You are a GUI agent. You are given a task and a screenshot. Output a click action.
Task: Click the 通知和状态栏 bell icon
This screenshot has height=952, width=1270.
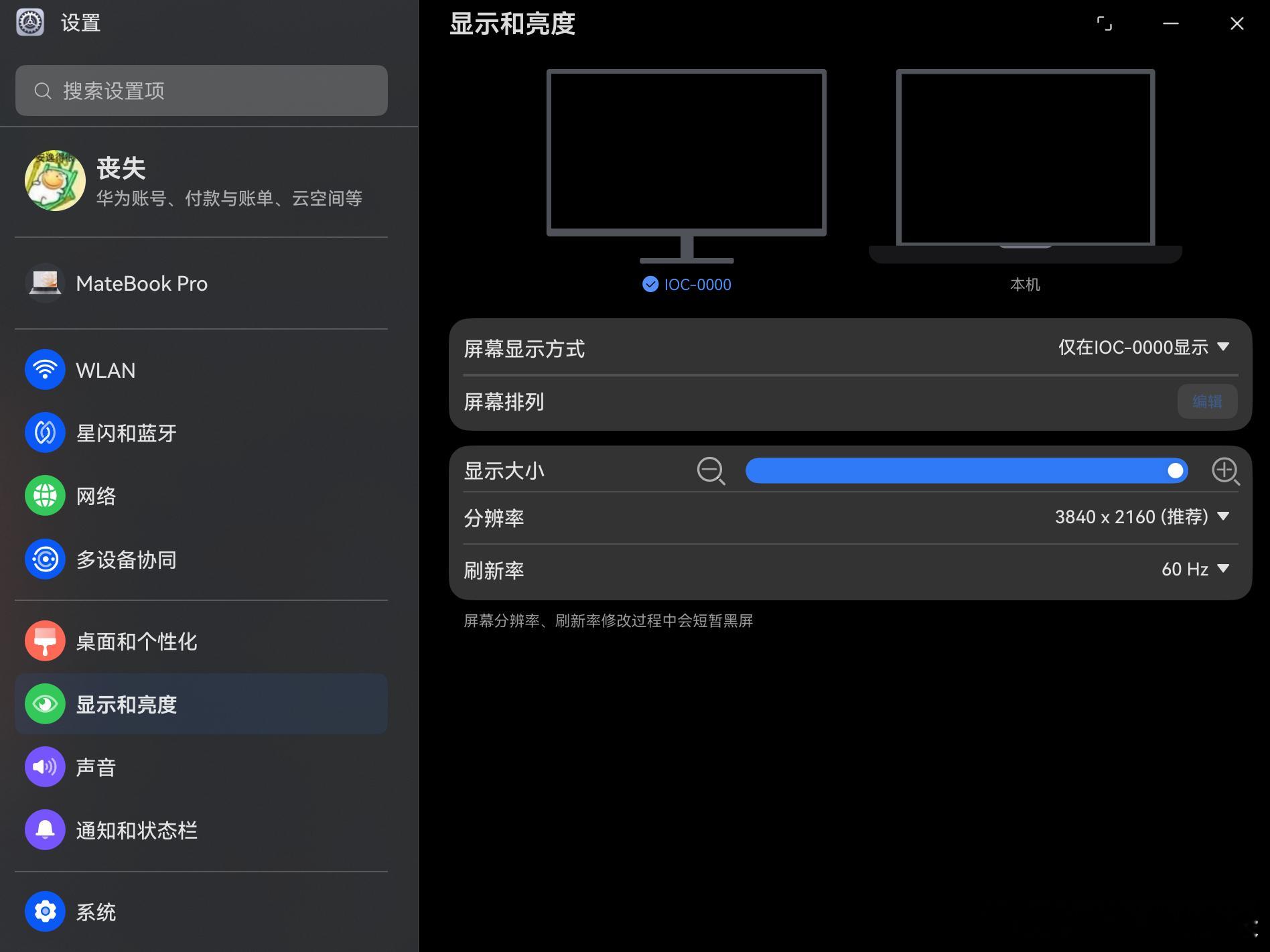[x=45, y=830]
